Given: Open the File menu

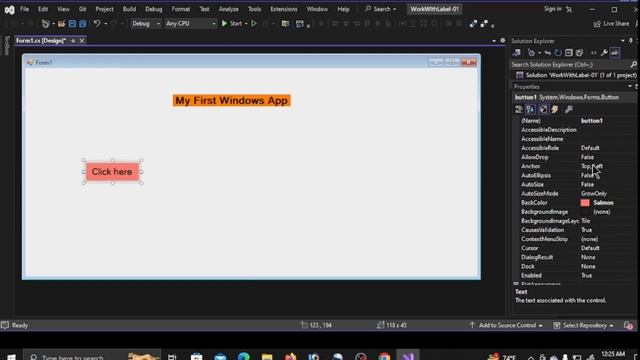Looking at the screenshot, I should point(24,9).
